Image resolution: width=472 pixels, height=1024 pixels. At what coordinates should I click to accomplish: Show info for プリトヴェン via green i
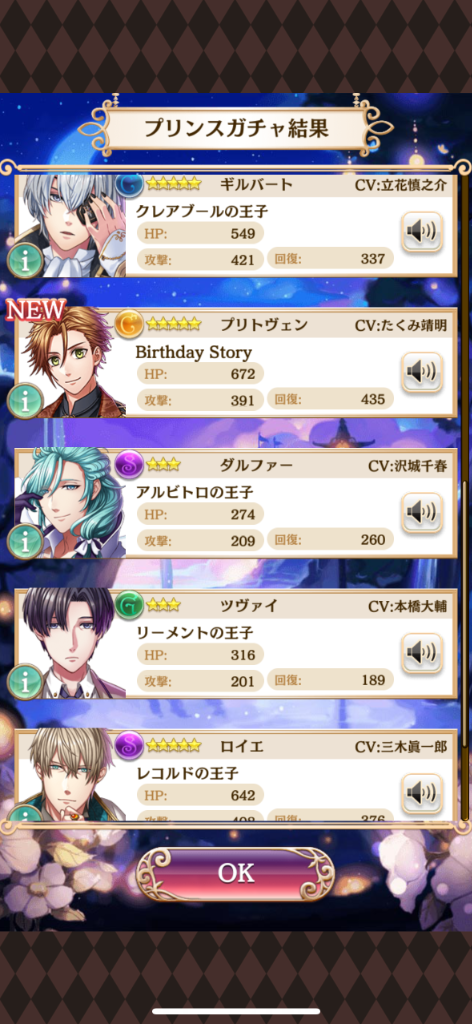[25, 401]
